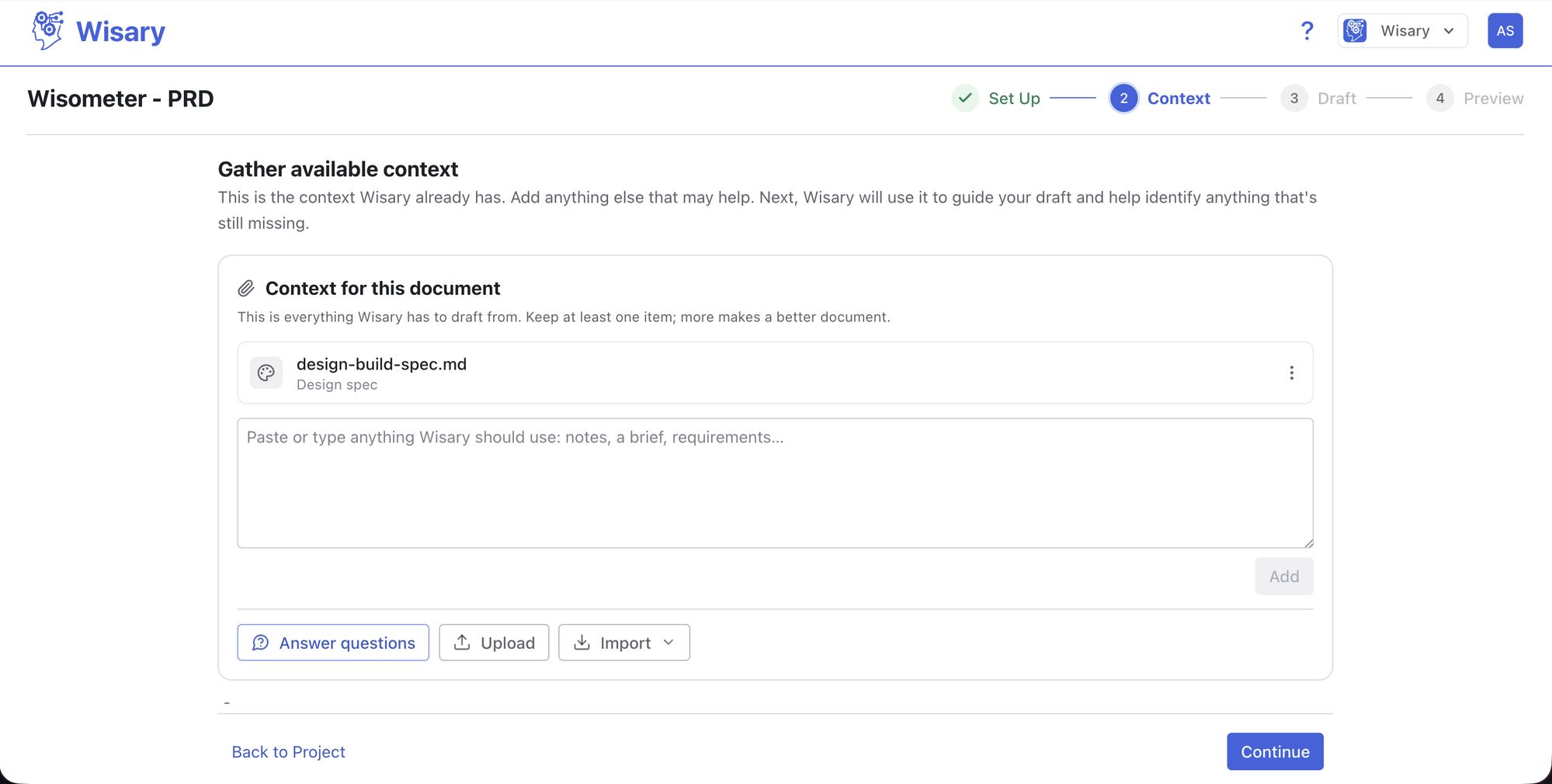Click the paperclip icon beside Context heading
This screenshot has width=1552, height=784.
pyautogui.click(x=246, y=289)
